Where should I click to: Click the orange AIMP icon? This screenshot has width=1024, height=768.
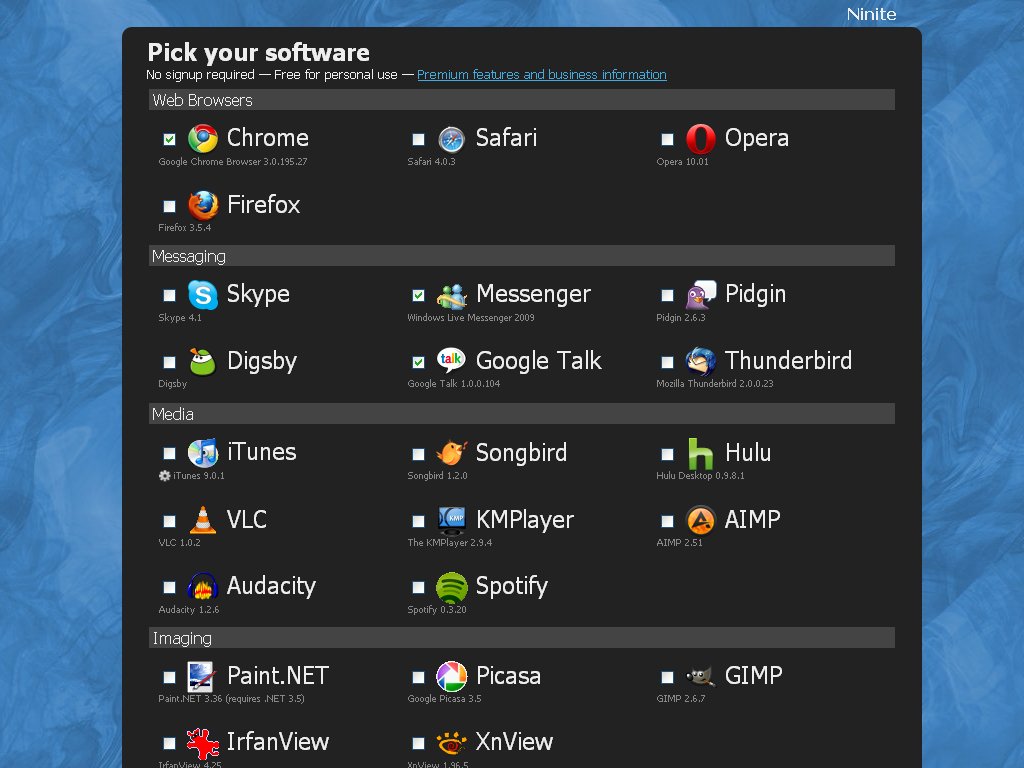700,520
